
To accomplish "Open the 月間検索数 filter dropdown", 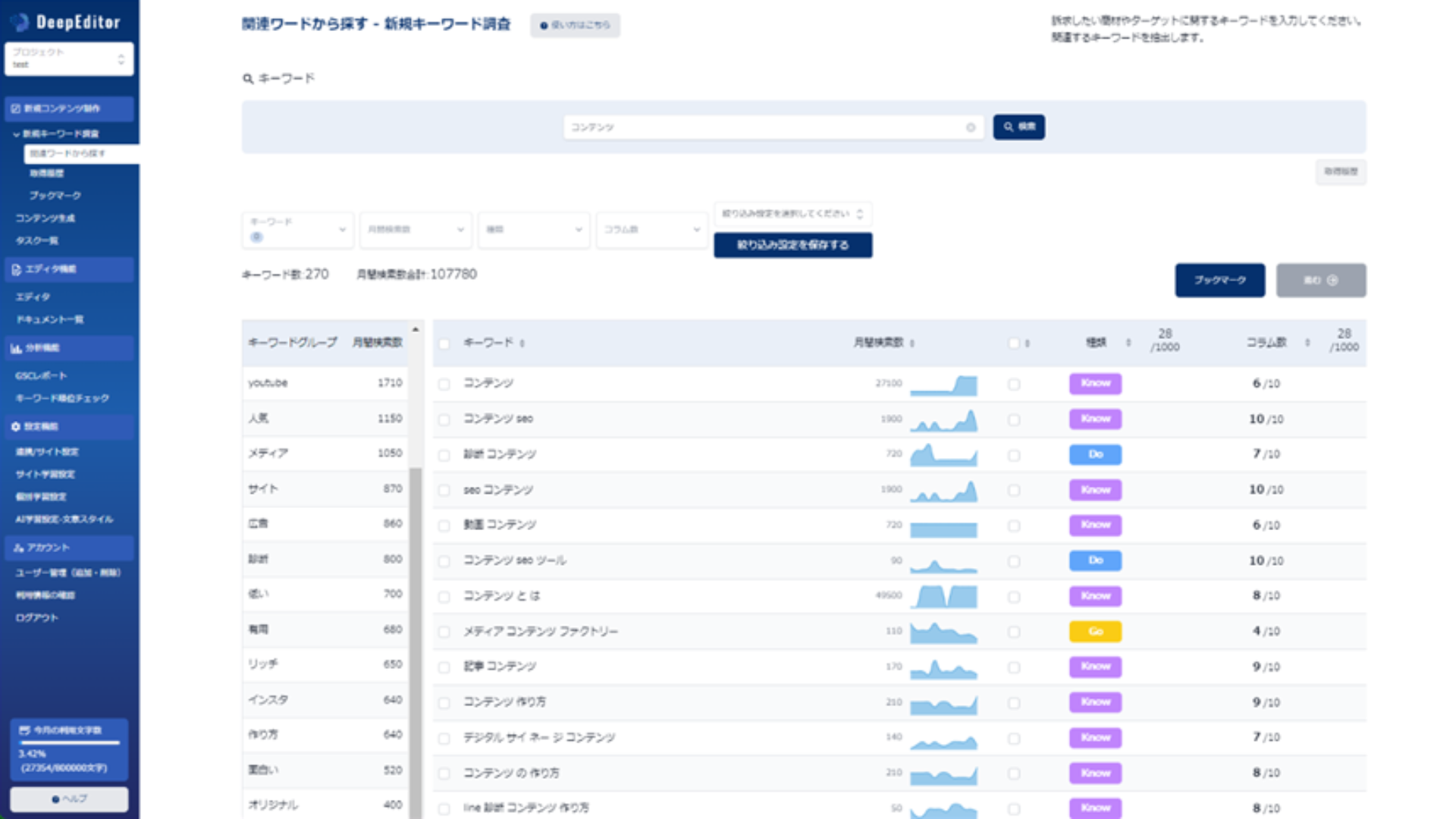I will 416,229.
